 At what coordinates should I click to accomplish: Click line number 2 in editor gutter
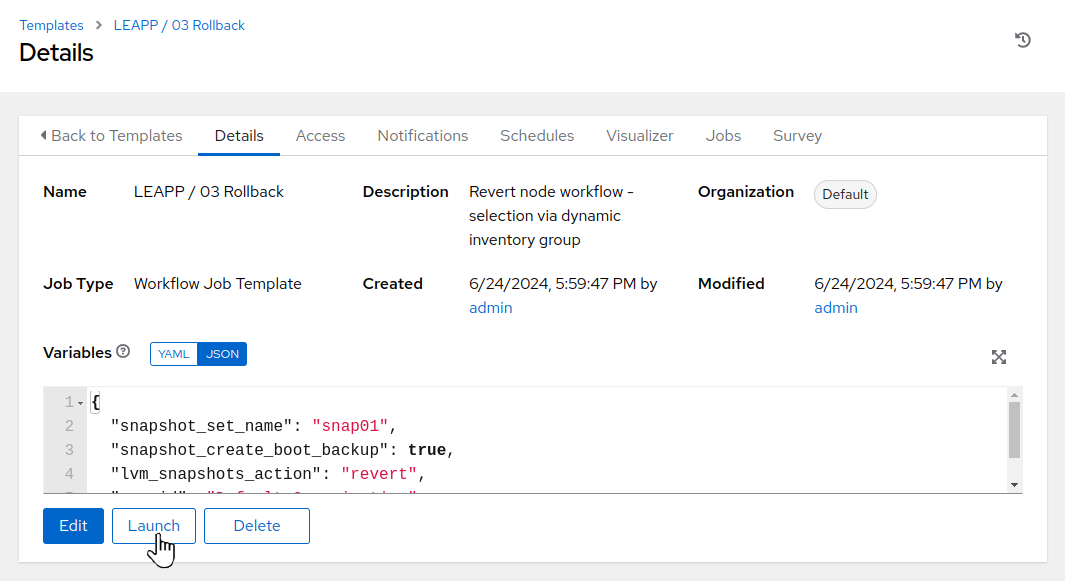click(69, 426)
